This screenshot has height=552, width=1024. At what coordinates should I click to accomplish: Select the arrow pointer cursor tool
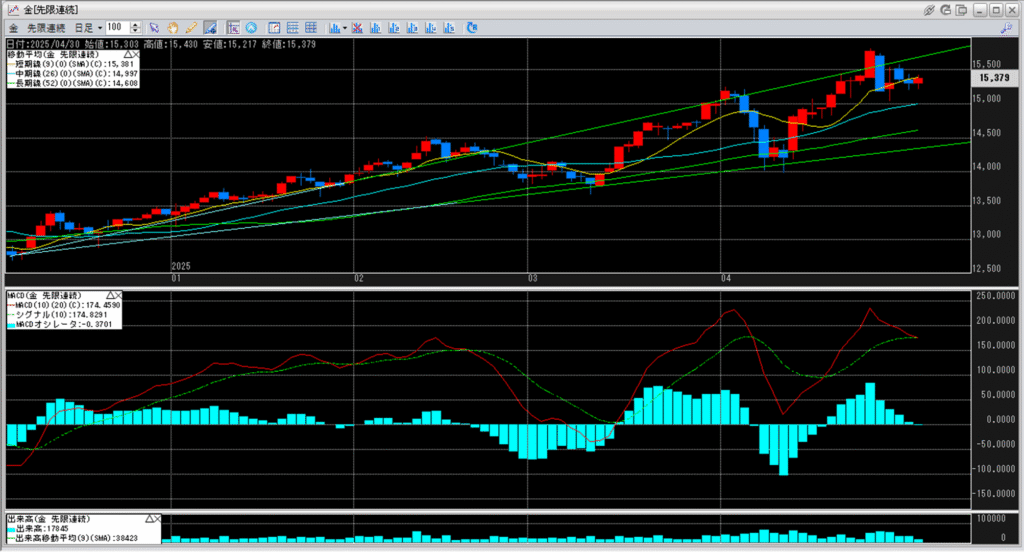pos(155,27)
